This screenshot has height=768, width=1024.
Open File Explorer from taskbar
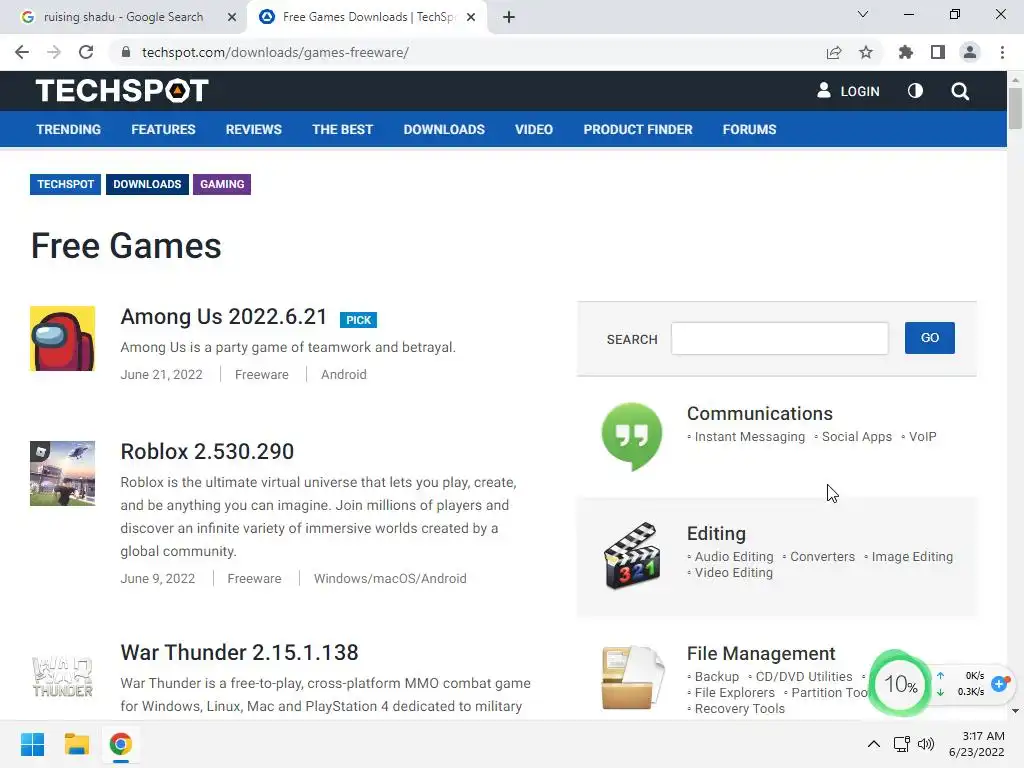76,744
